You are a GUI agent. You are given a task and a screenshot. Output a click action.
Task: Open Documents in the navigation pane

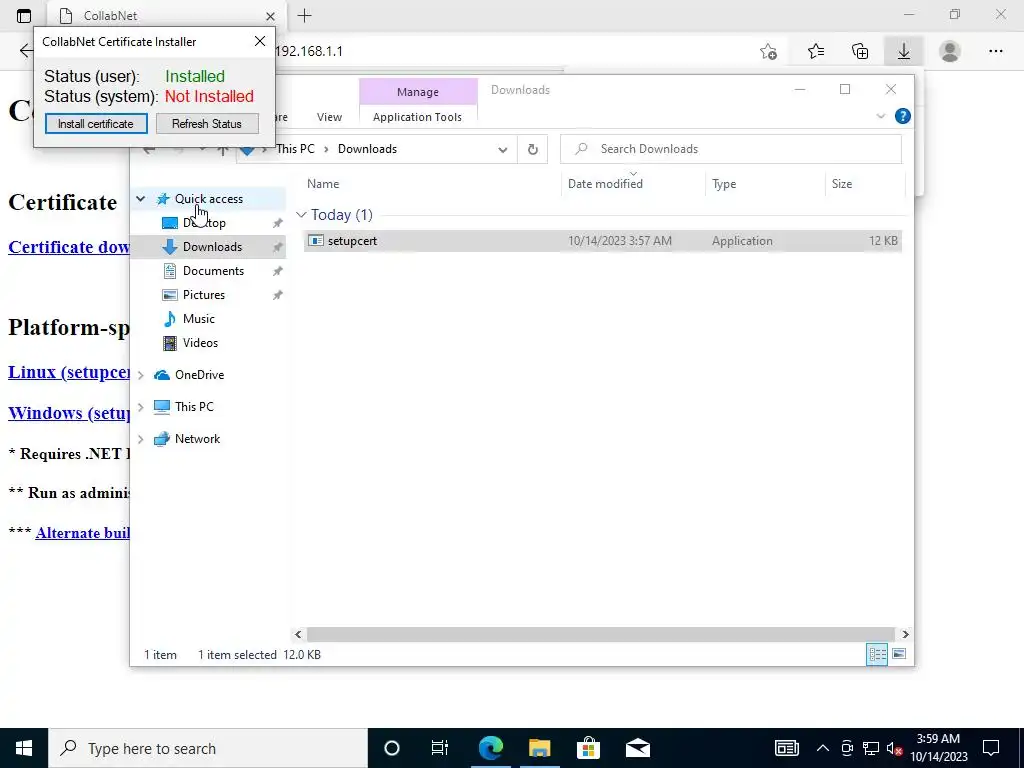tap(213, 271)
